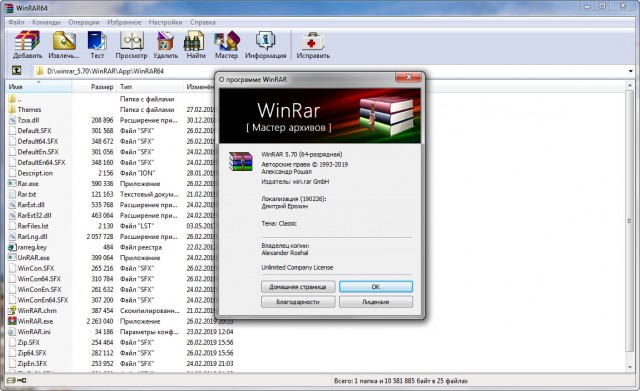
Task: Click the WinRAR.ini settings file icon
Action: click(x=12, y=331)
